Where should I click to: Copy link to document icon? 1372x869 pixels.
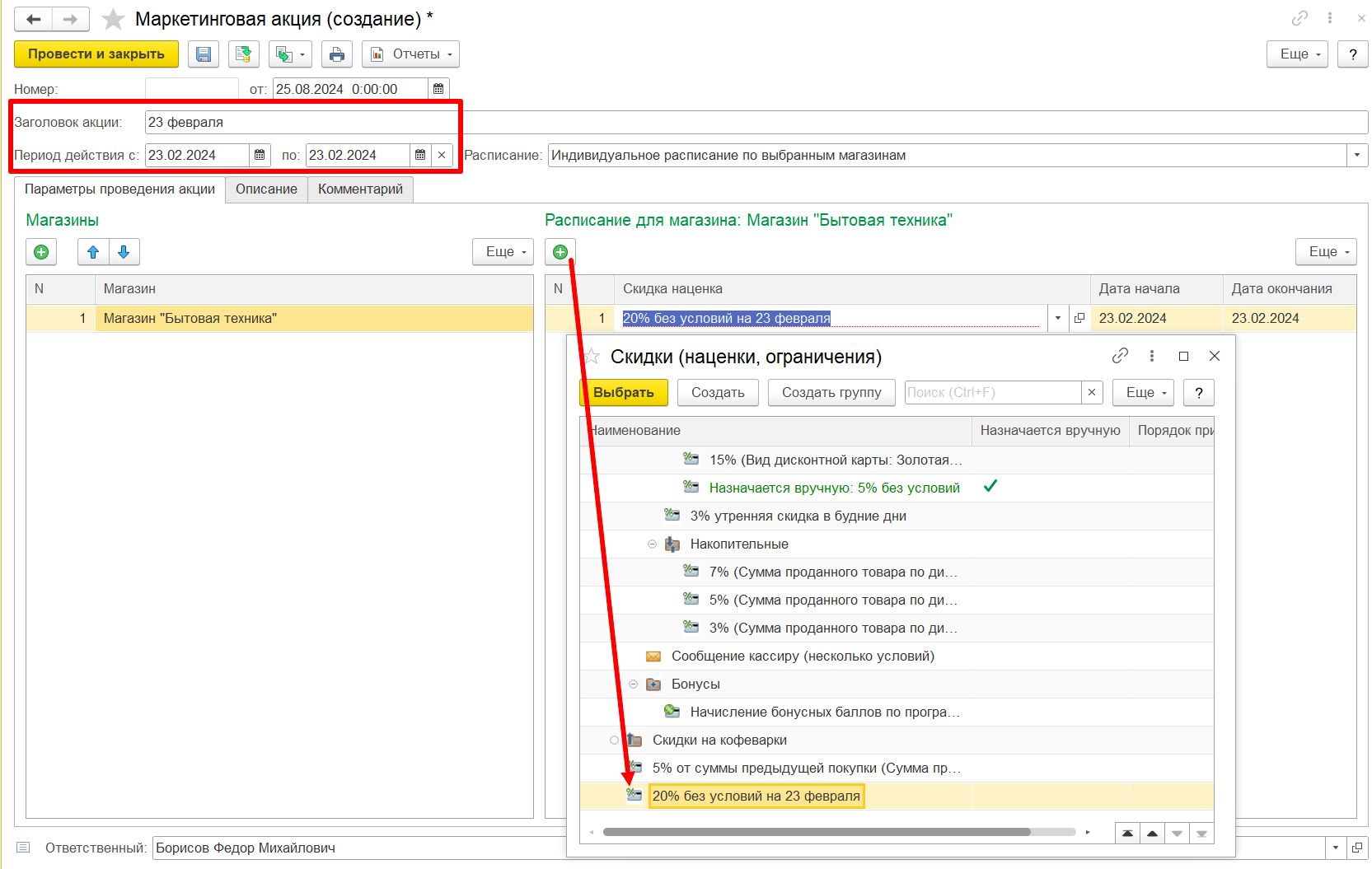1299,18
